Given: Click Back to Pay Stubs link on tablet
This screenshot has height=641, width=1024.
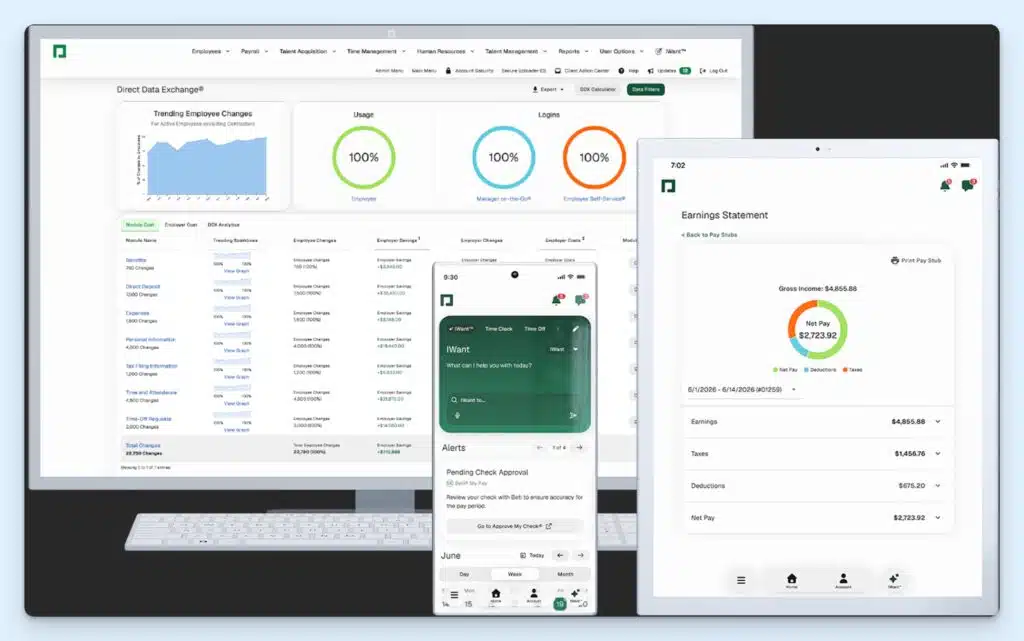Looking at the screenshot, I should pos(709,235).
